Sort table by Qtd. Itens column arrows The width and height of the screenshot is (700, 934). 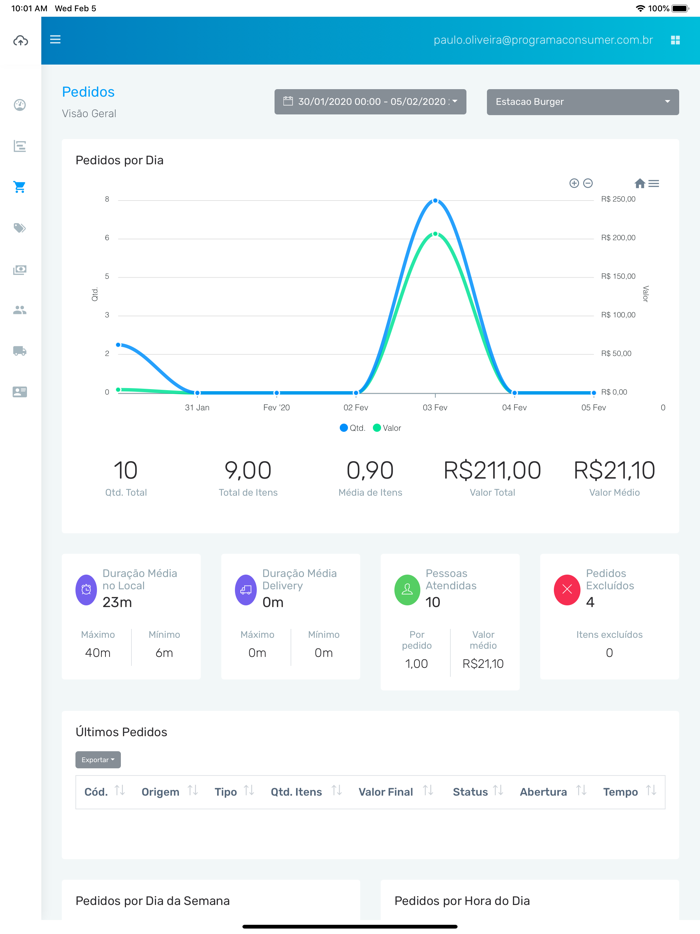click(x=337, y=790)
